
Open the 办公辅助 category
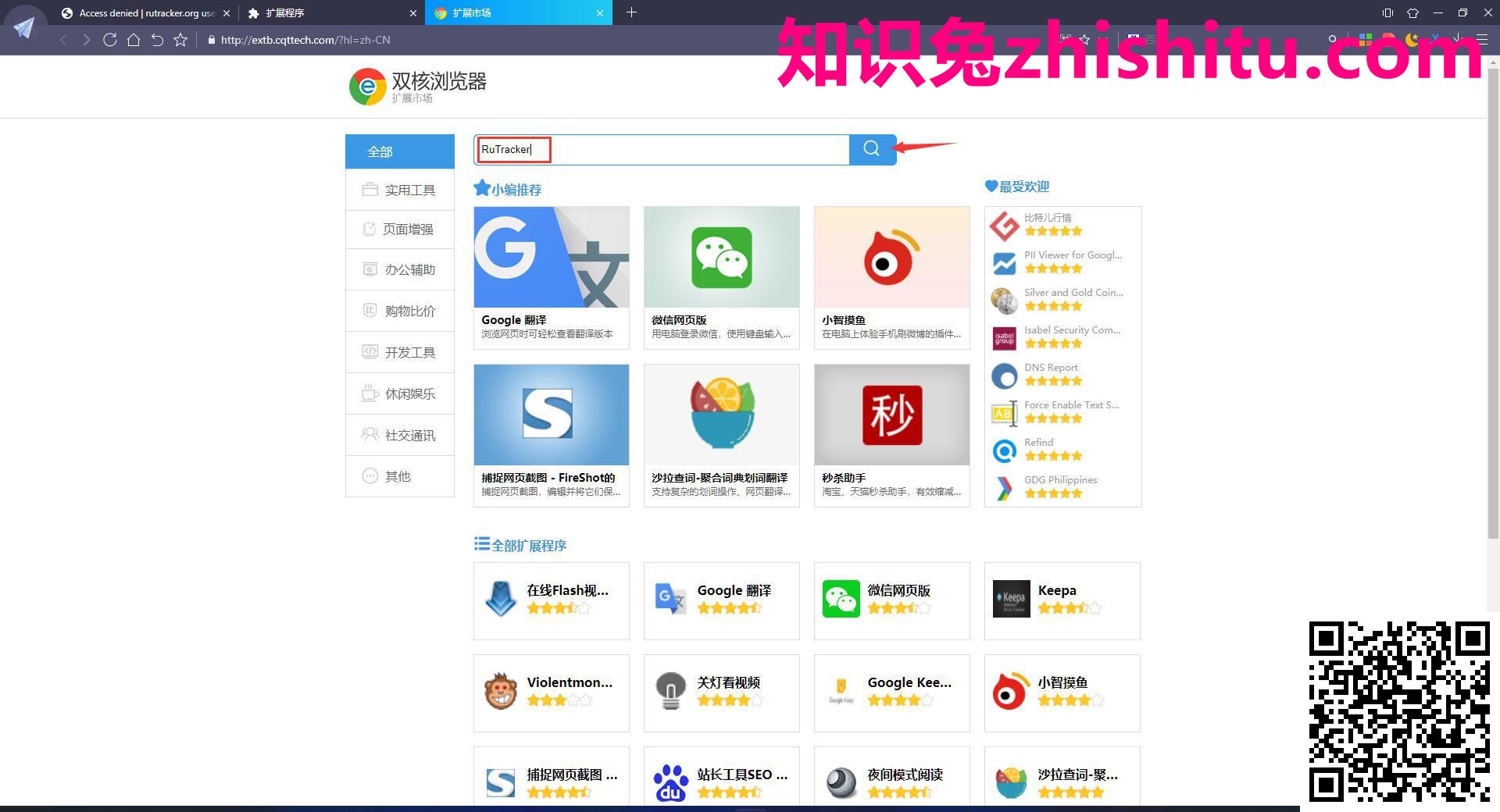(399, 269)
